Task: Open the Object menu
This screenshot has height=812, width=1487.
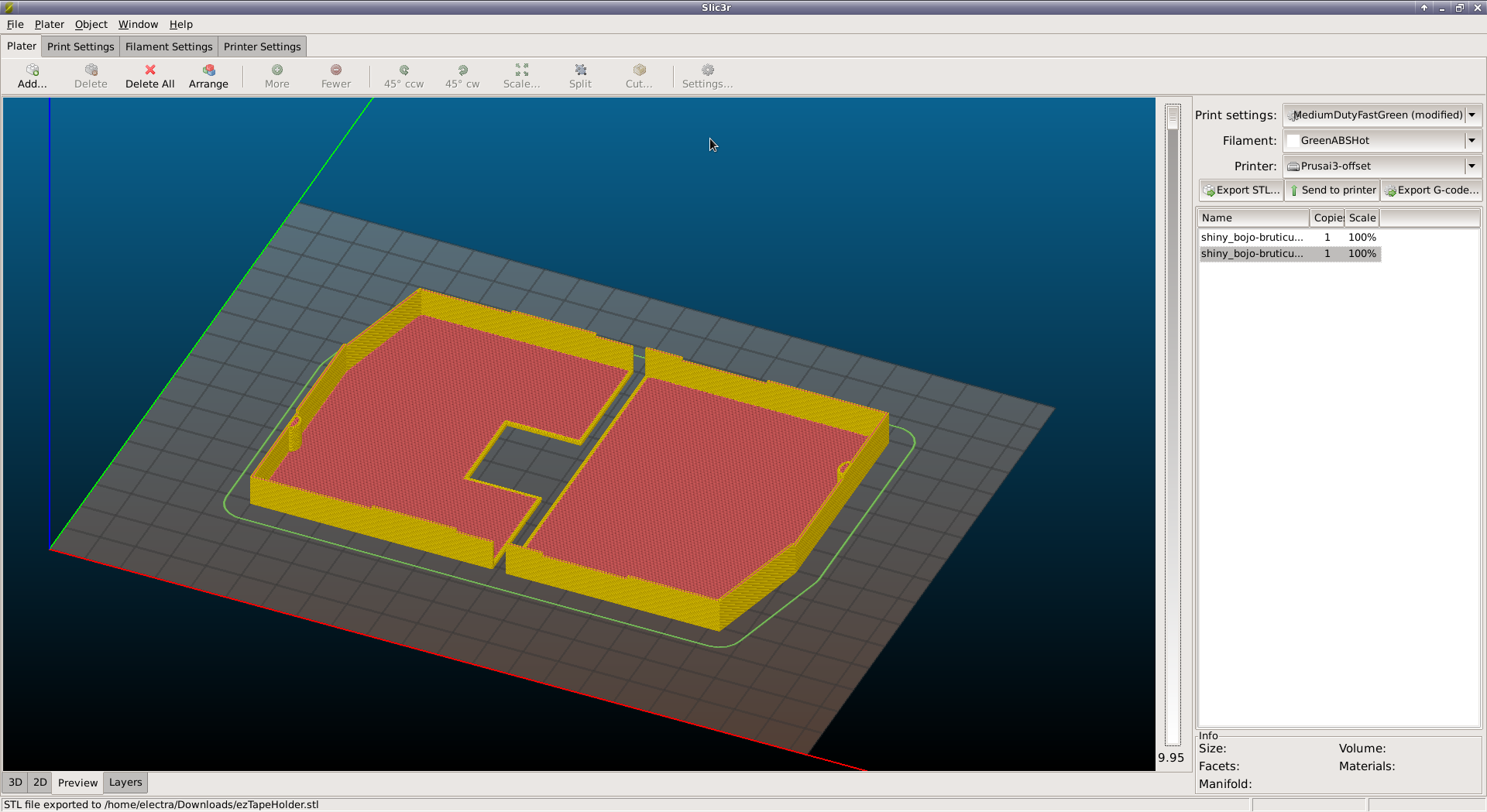Action: click(x=91, y=24)
